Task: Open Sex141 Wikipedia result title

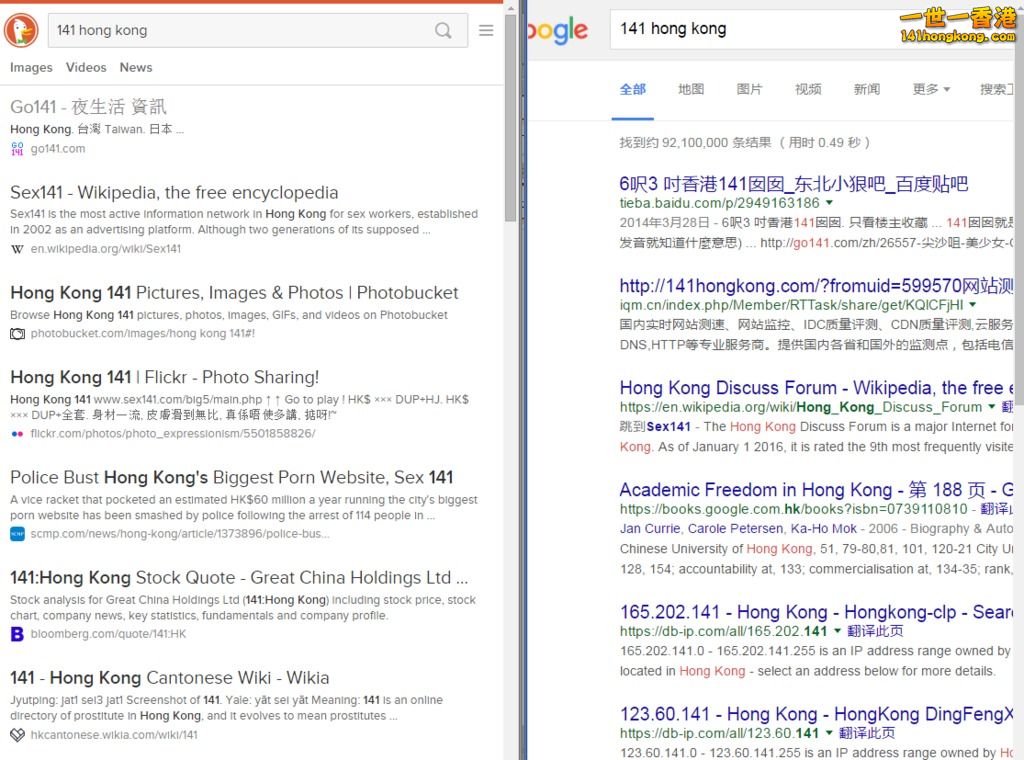Action: click(x=174, y=192)
